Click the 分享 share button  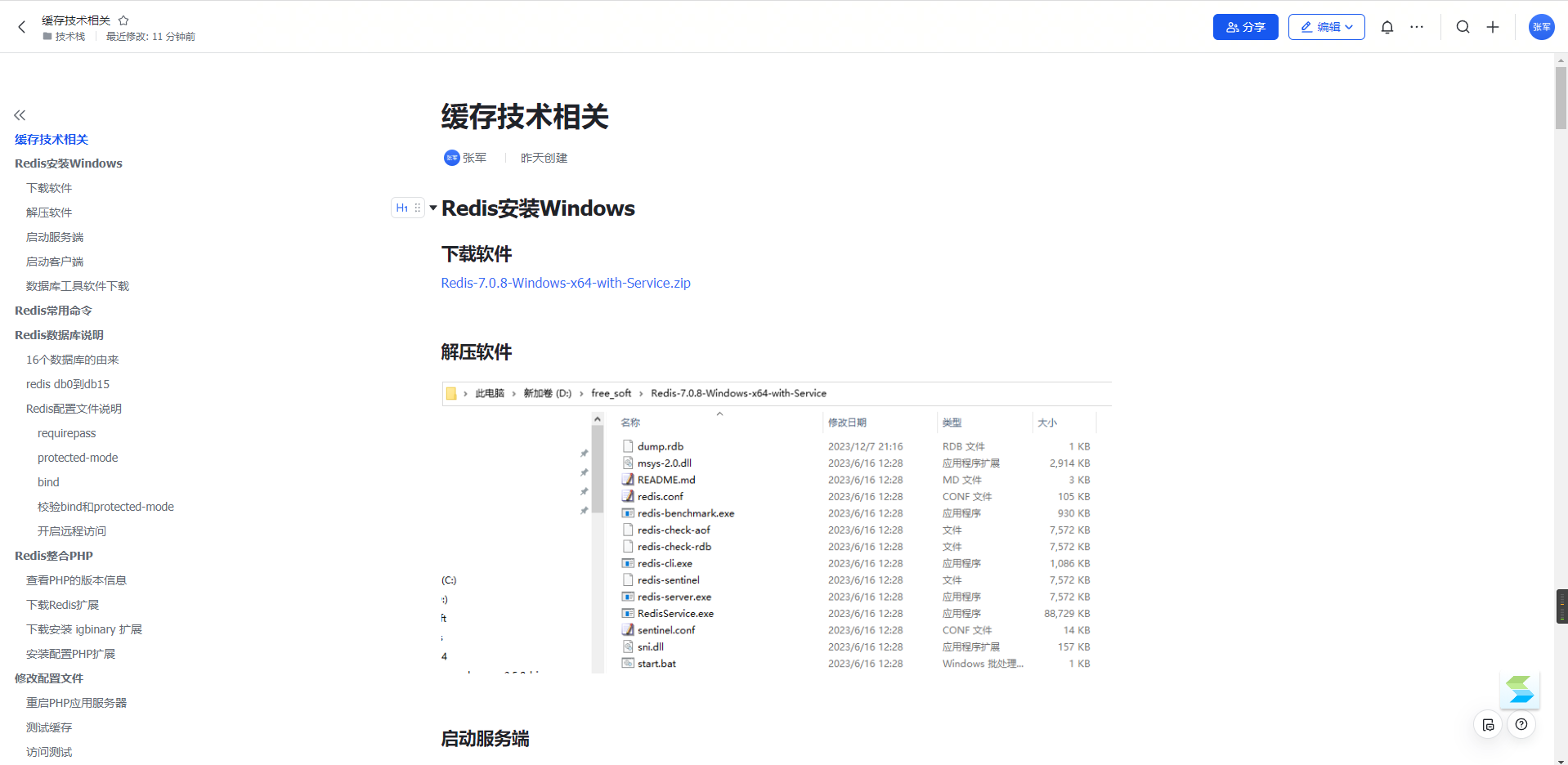coord(1244,27)
